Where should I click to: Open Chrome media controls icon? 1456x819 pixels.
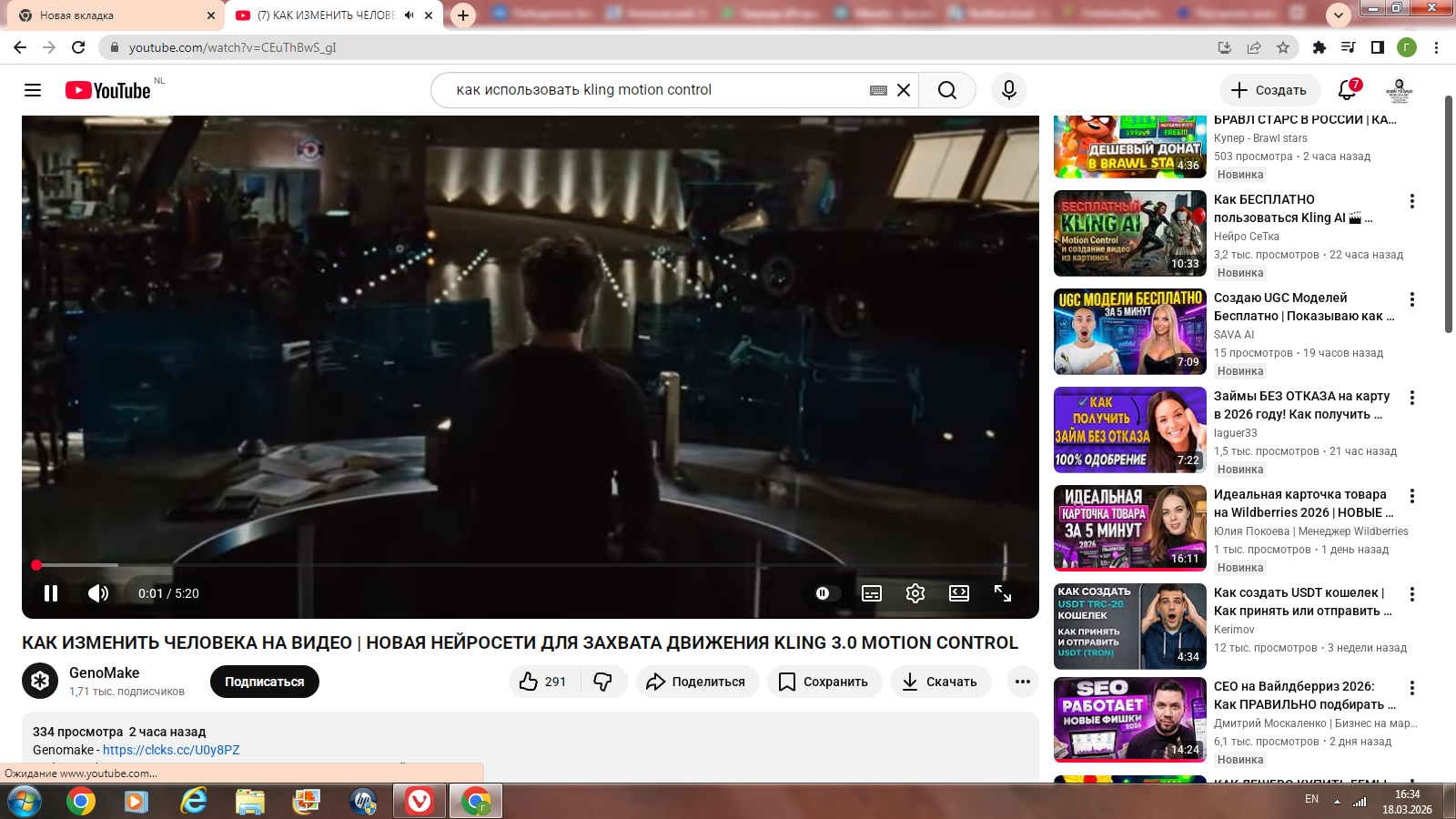click(1349, 47)
